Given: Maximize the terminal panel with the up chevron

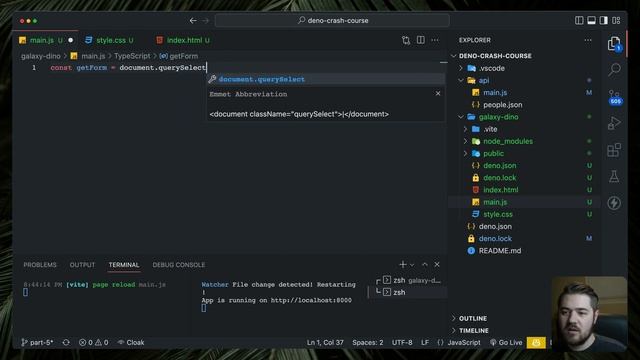Looking at the screenshot, I should (424, 264).
